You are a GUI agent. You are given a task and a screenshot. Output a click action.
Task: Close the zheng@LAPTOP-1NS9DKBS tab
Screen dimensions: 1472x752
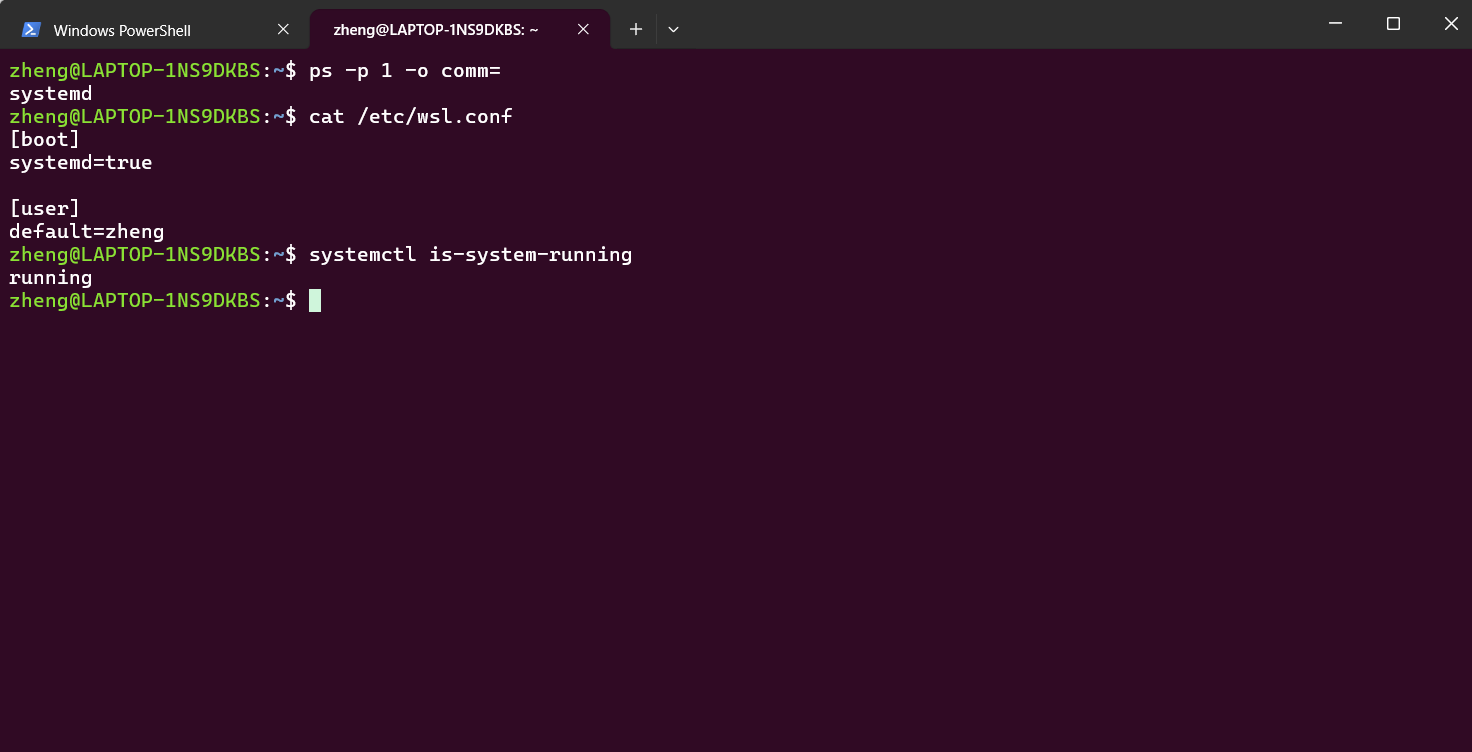583,30
